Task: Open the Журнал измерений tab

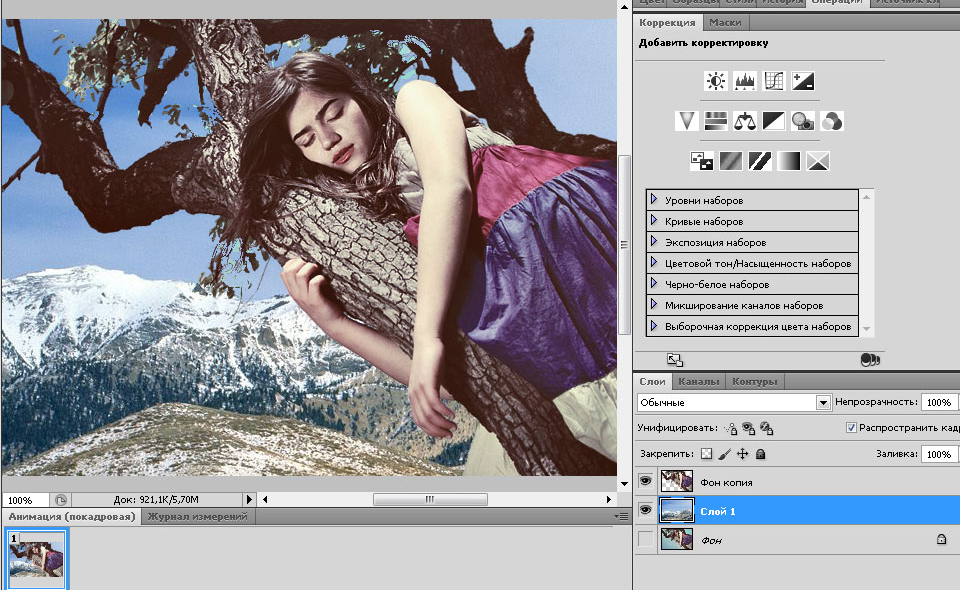Action: [198, 517]
